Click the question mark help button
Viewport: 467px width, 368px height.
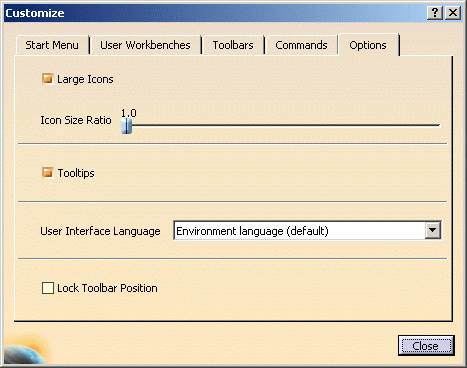[435, 13]
